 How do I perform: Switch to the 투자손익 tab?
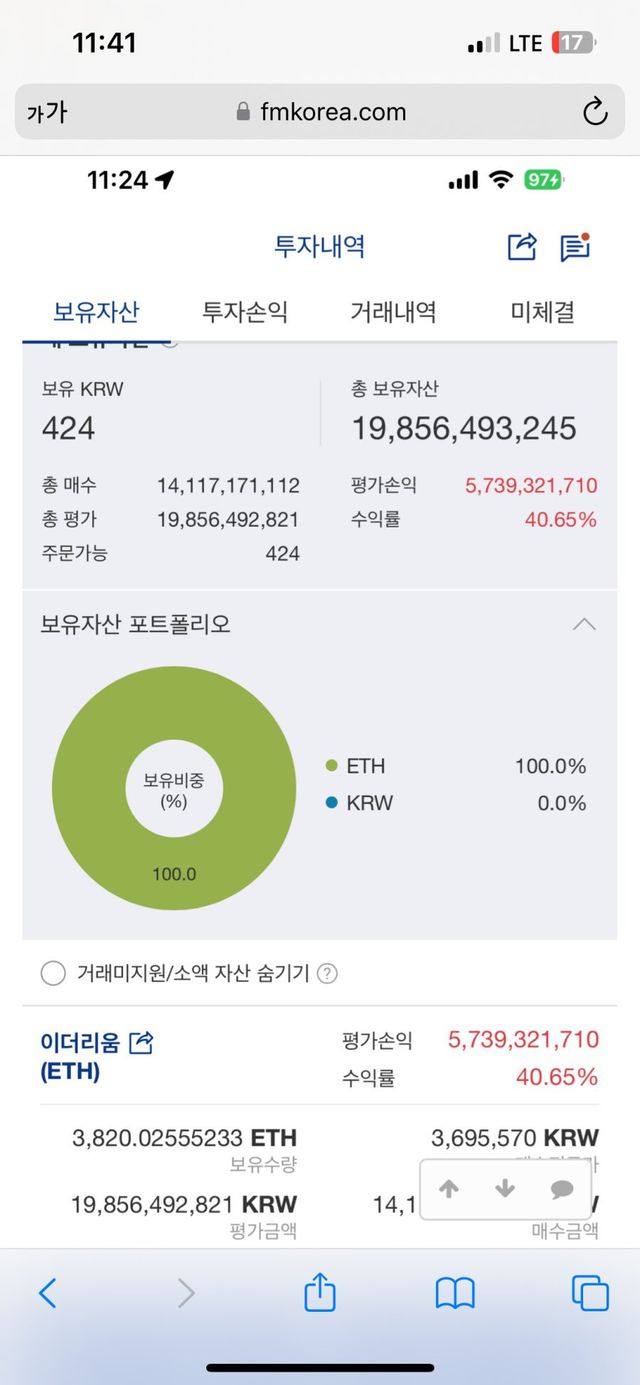click(245, 312)
